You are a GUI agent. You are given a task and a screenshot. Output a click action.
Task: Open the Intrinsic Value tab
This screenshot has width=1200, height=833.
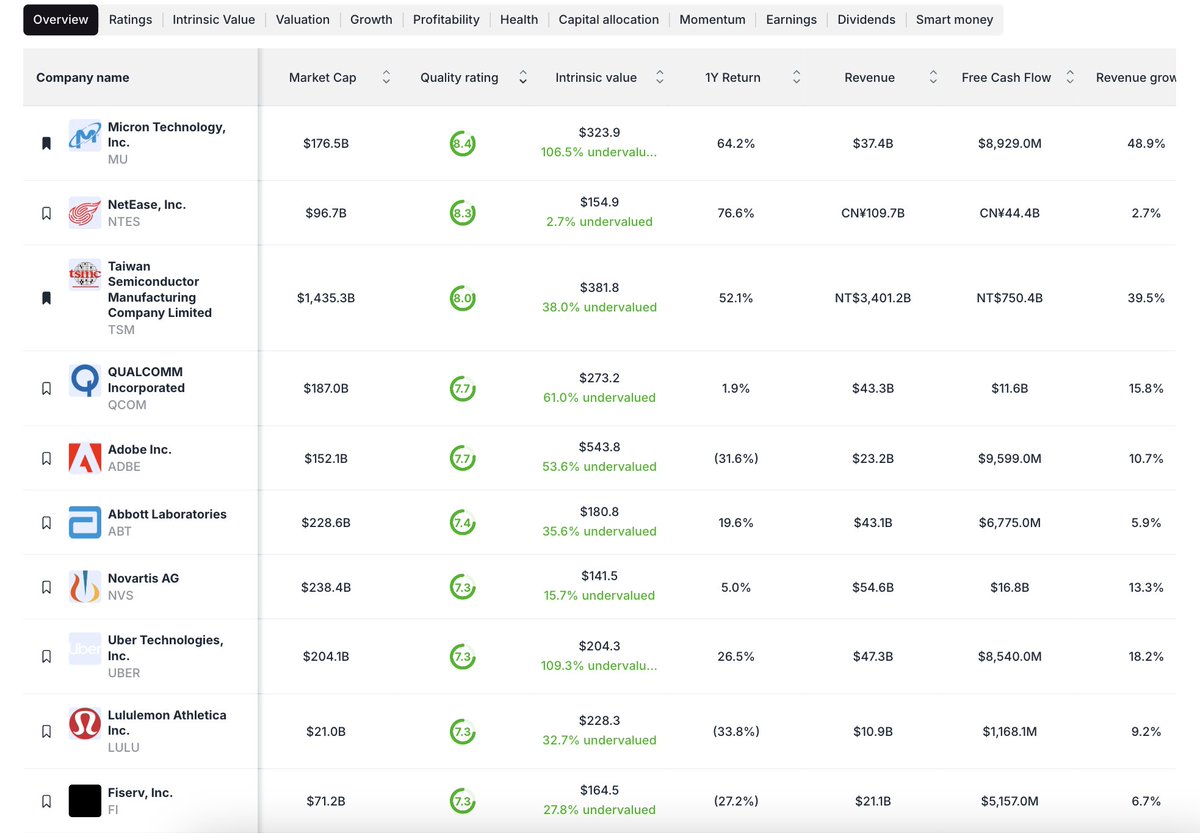coord(214,19)
